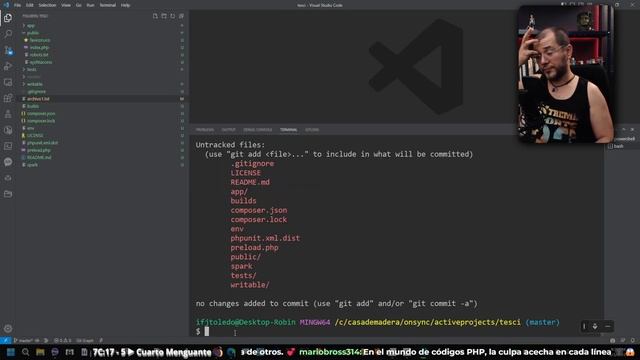The image size is (640, 360).
Task: Select the Terminal panel tab
Action: [289, 130]
